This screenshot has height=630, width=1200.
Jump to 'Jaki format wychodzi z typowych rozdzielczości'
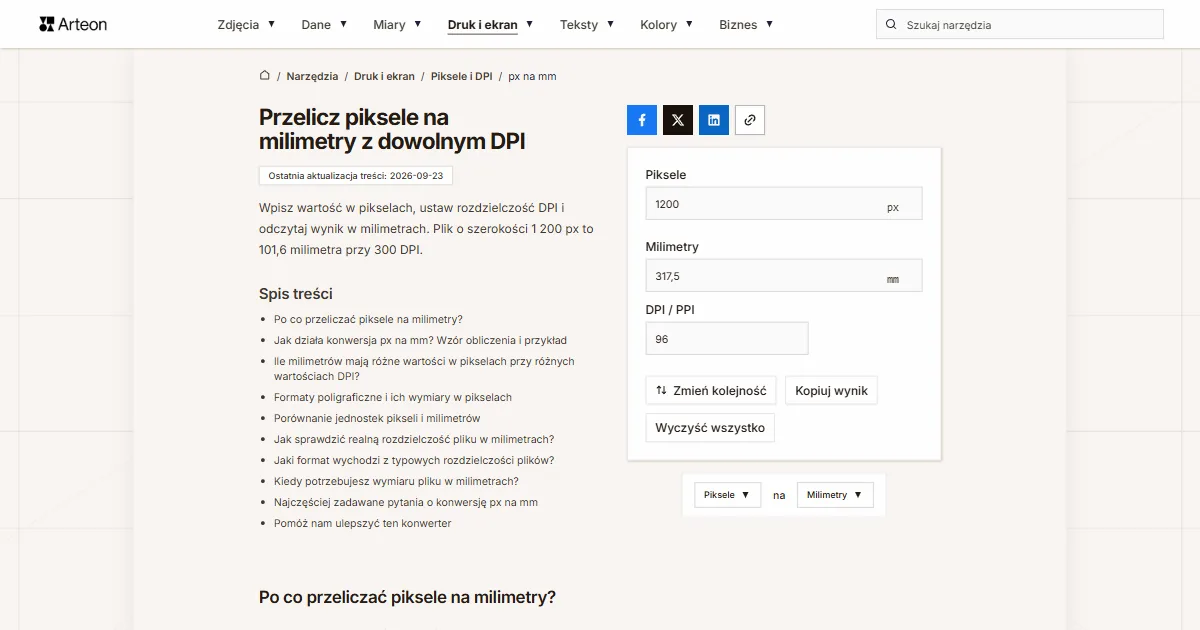click(414, 460)
